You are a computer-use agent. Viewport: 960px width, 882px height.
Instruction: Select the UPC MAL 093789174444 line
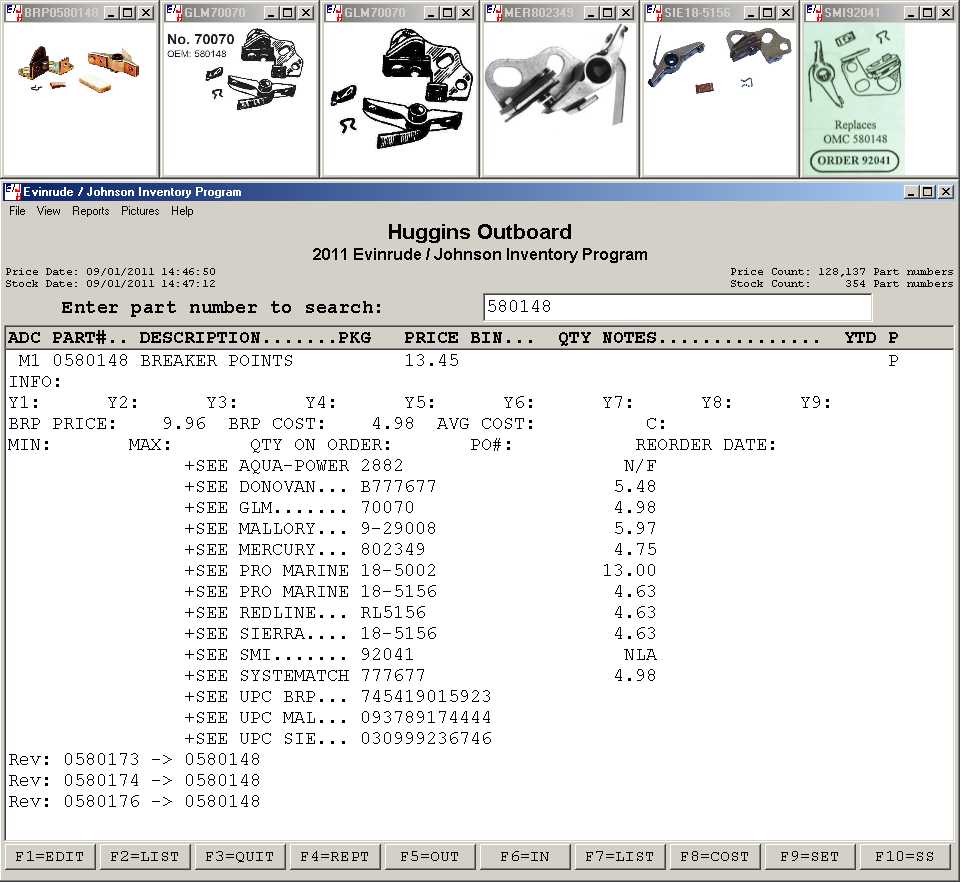pos(338,717)
